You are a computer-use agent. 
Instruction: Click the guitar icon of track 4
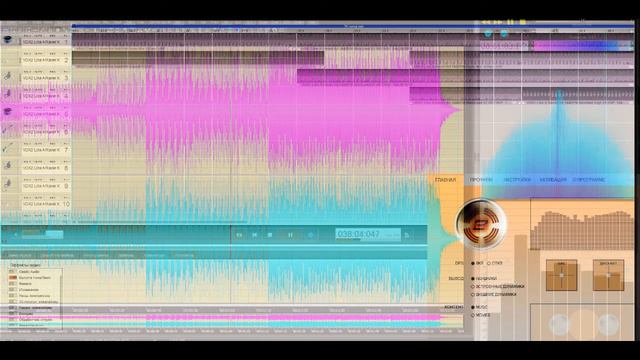(x=8, y=94)
